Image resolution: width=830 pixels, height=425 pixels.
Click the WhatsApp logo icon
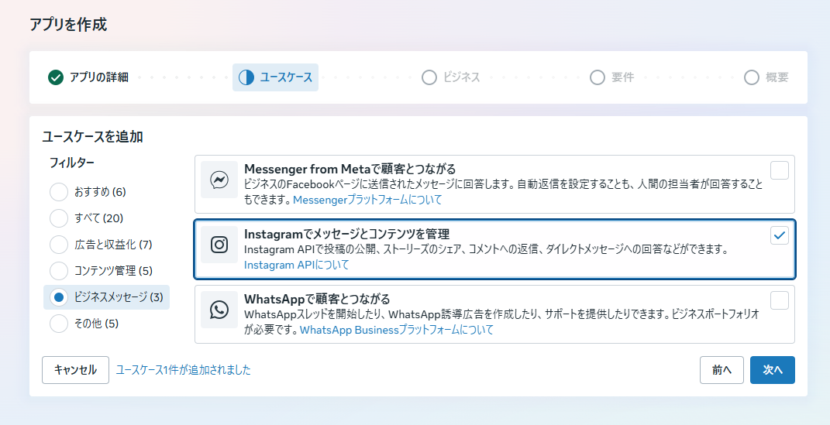point(219,310)
